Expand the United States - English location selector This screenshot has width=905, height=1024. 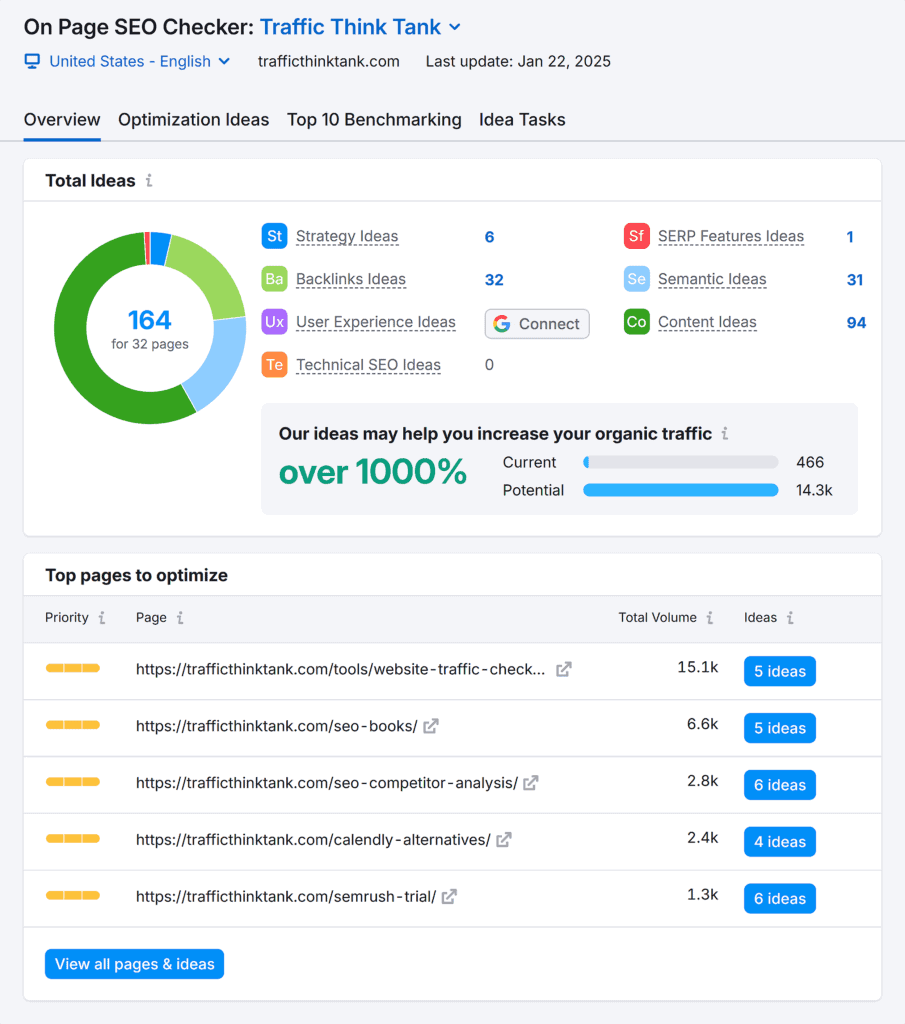(x=224, y=61)
